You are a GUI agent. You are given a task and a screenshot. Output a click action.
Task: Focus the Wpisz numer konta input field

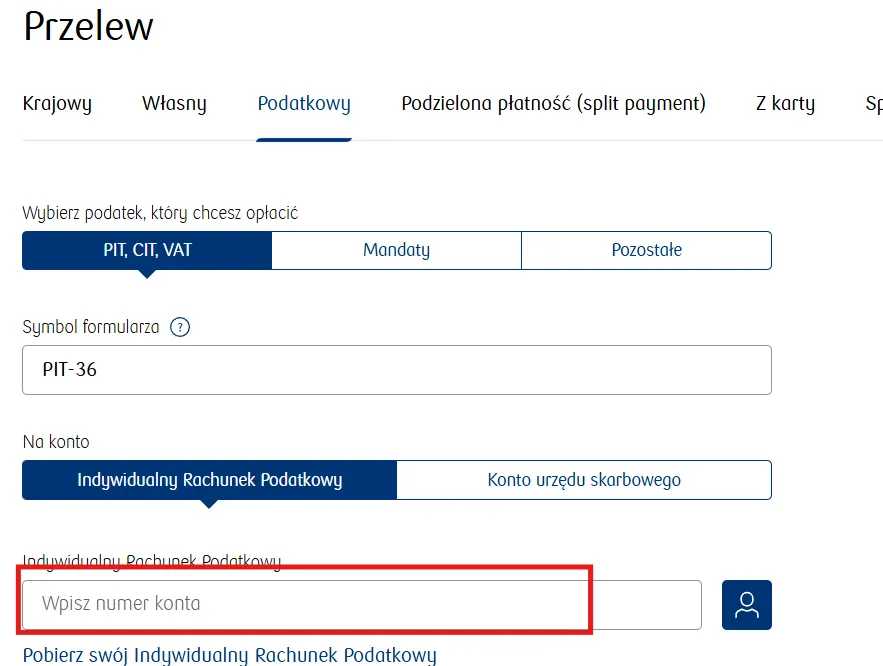360,604
